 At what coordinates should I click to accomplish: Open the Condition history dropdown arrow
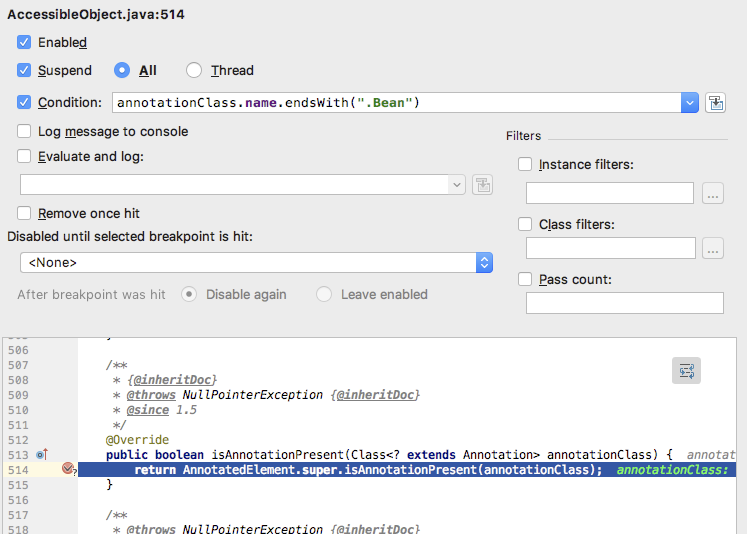pos(689,103)
